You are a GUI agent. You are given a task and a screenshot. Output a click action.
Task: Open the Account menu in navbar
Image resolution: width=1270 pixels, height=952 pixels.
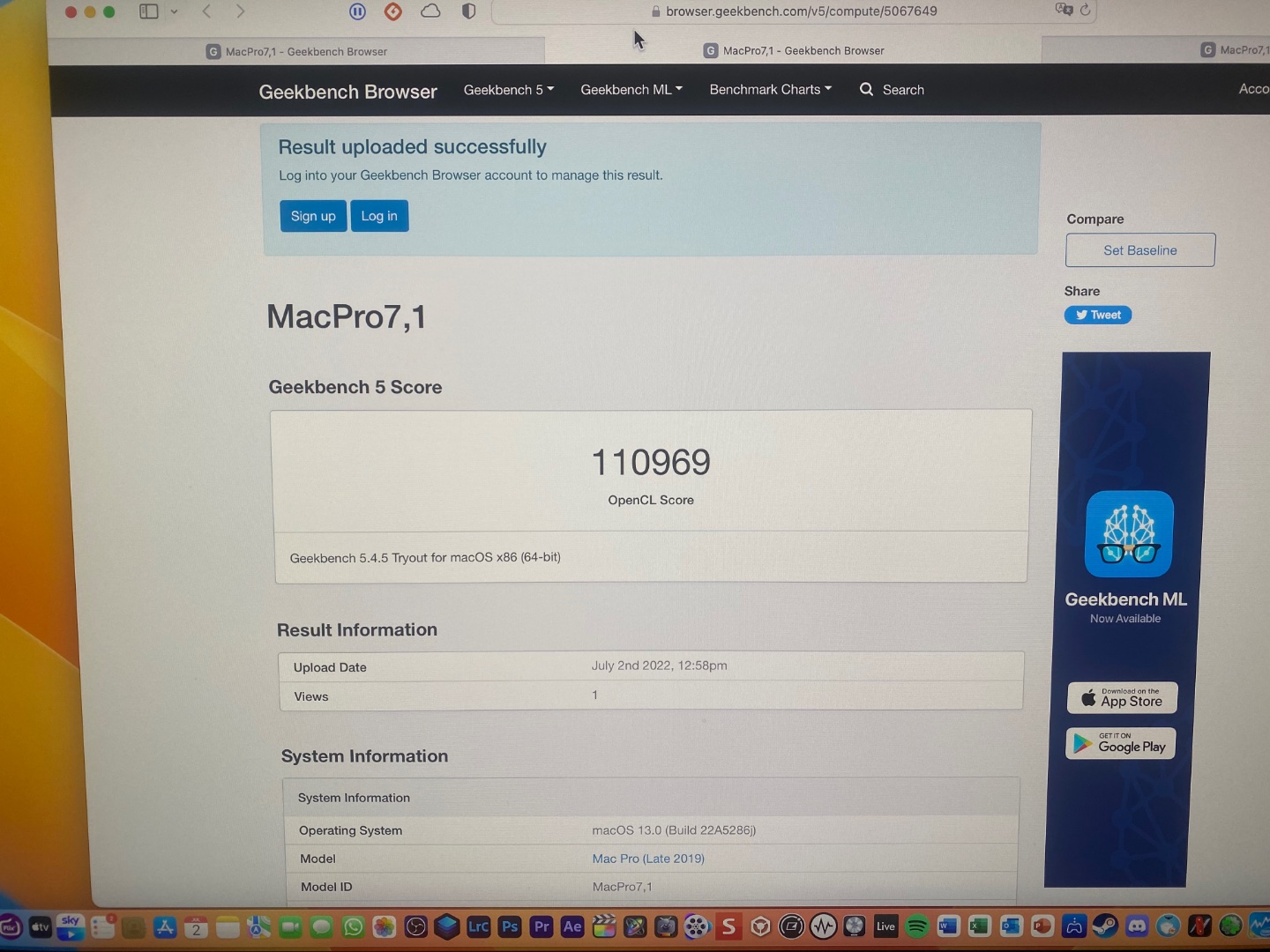pyautogui.click(x=1253, y=88)
